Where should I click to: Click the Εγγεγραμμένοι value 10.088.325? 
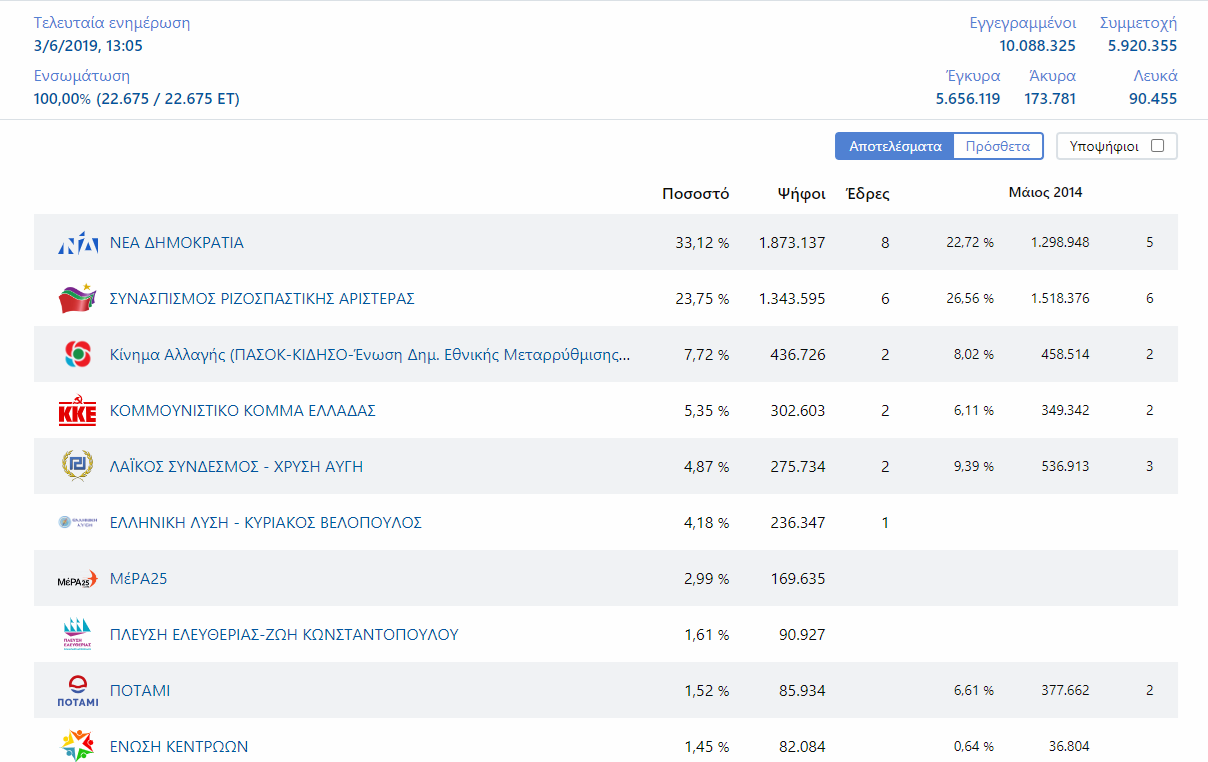[1037, 46]
